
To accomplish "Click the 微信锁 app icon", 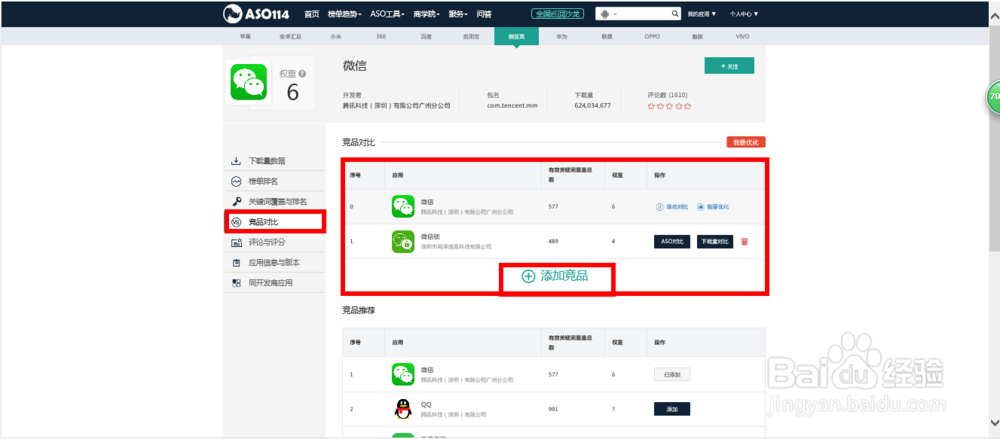I will tap(403, 241).
